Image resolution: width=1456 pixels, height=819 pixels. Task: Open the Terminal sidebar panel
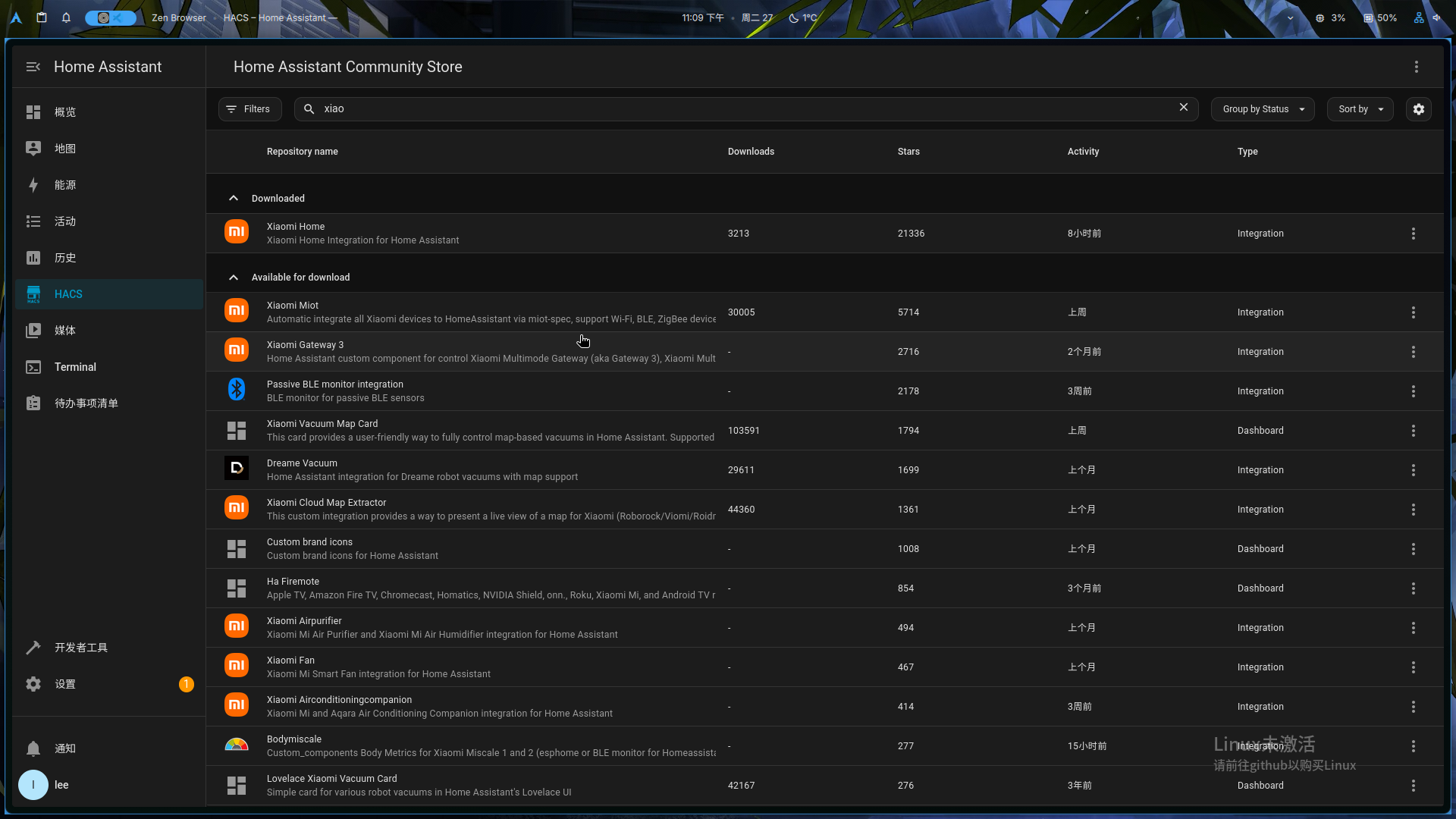(x=75, y=367)
